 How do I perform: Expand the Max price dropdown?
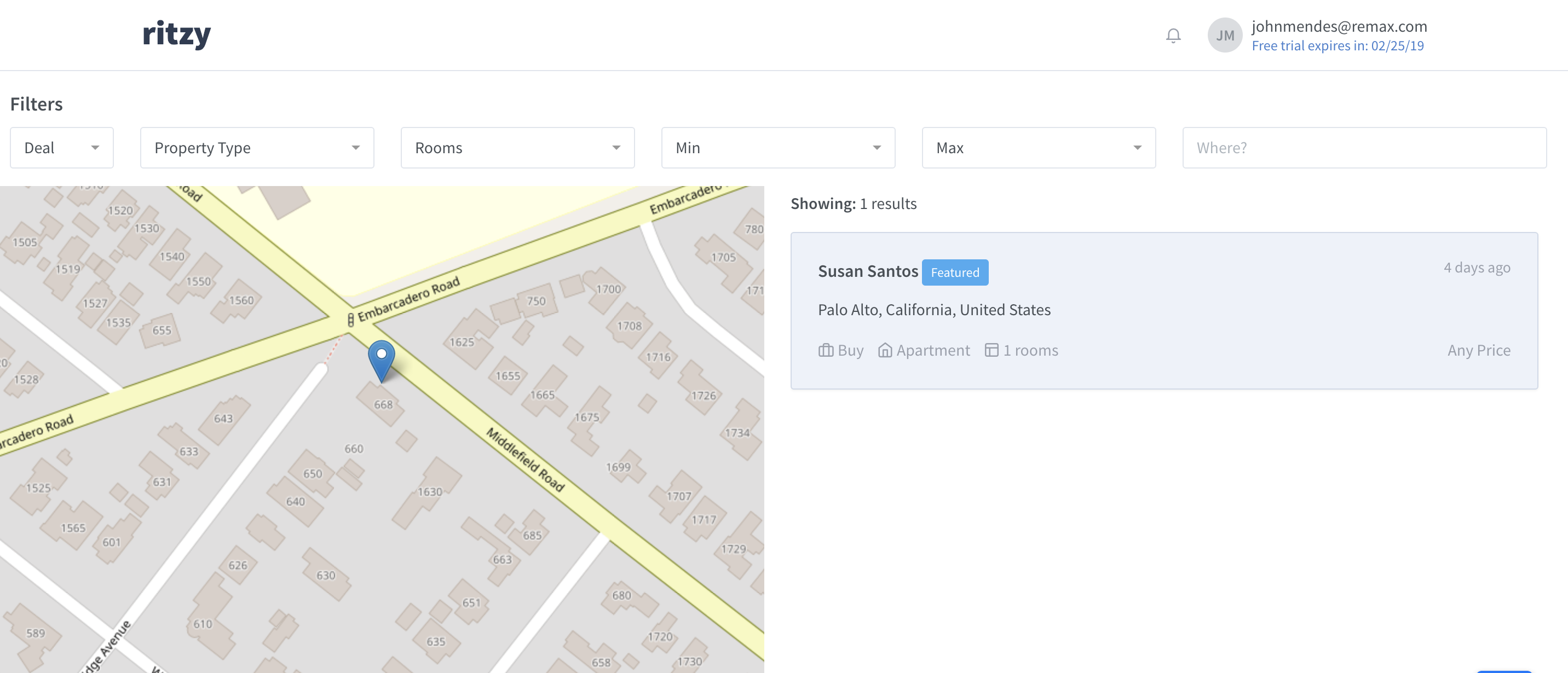(1038, 148)
